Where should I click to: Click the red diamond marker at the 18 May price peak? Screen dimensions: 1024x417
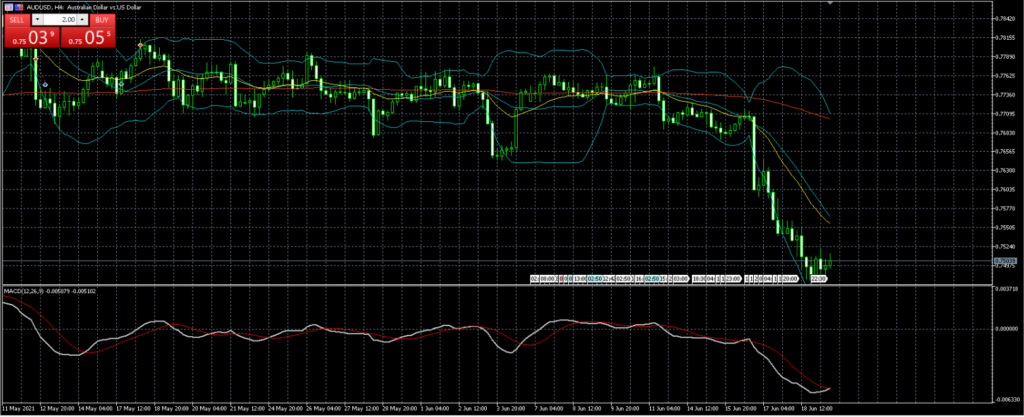(x=140, y=46)
